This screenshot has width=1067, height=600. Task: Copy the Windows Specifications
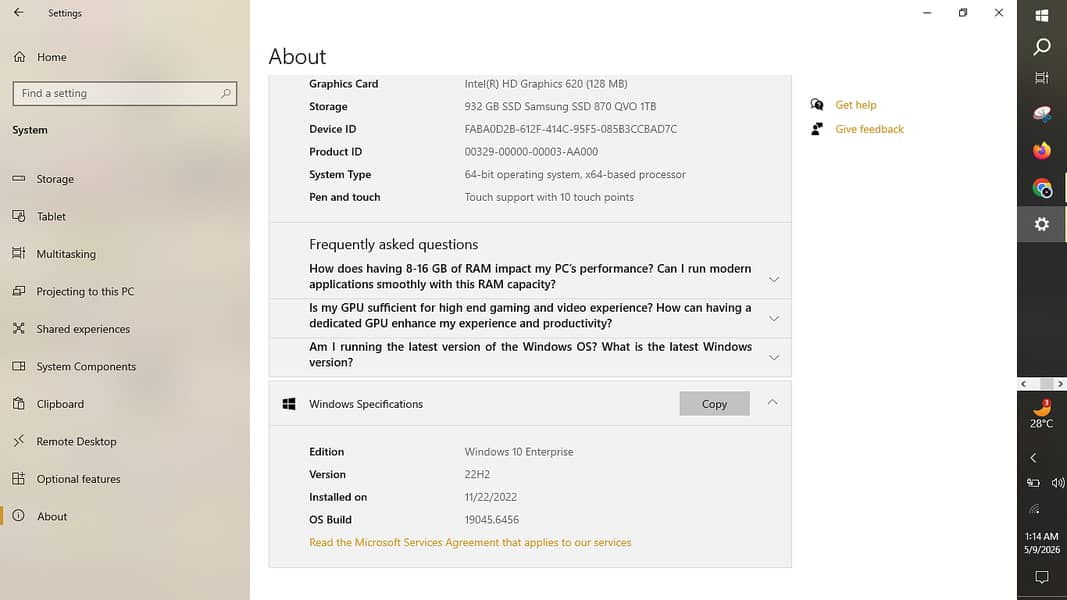(x=714, y=403)
